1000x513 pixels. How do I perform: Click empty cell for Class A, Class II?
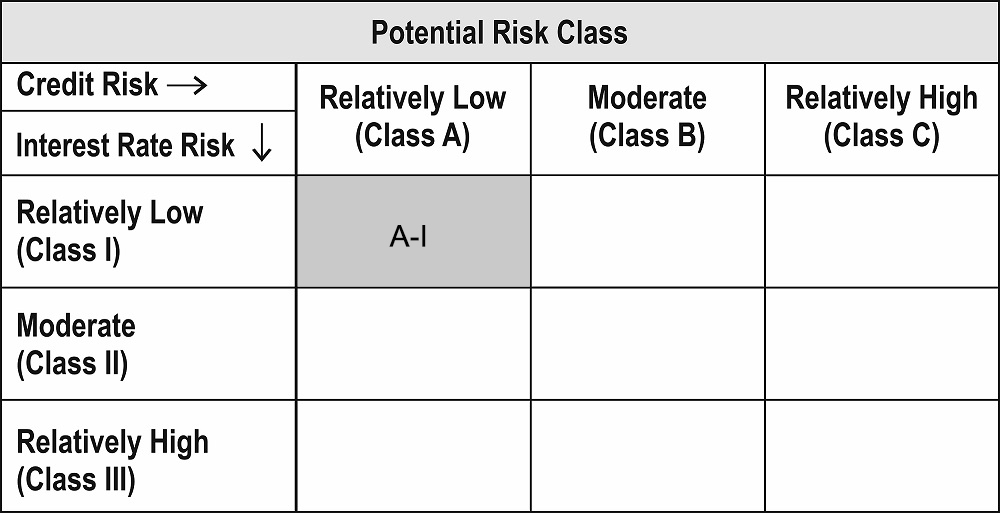[x=413, y=344]
